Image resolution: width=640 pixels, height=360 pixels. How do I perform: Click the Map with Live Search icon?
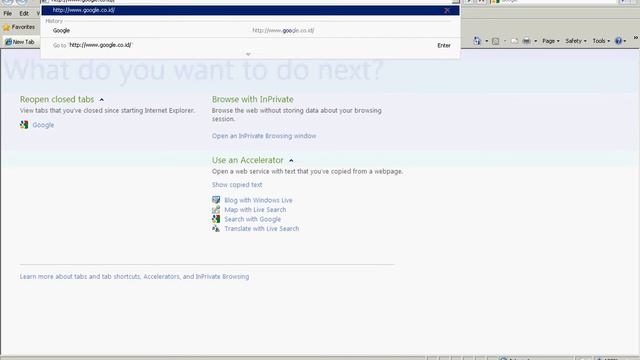pos(216,209)
